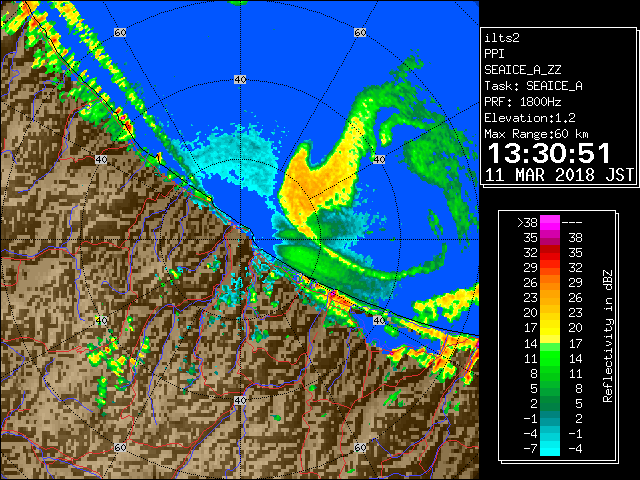
Task: Pick the teal legend swatch beside -1
Action: tap(550, 418)
